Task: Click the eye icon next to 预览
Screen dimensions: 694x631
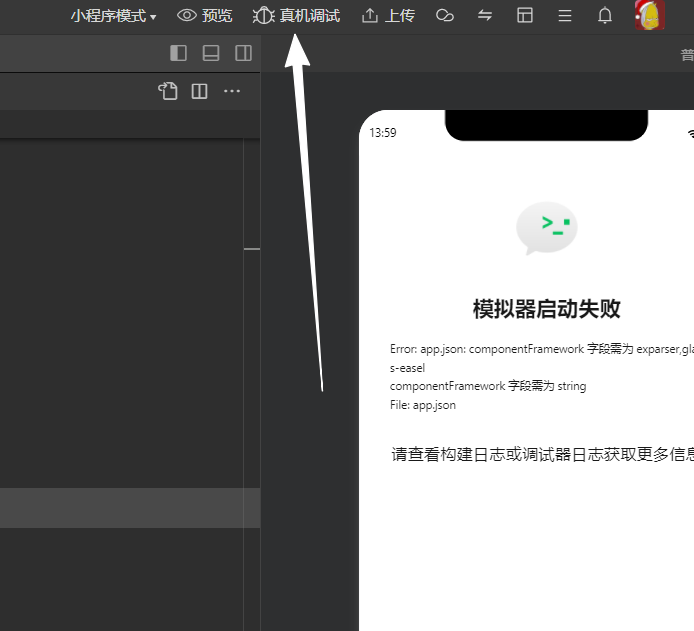Action: point(187,15)
